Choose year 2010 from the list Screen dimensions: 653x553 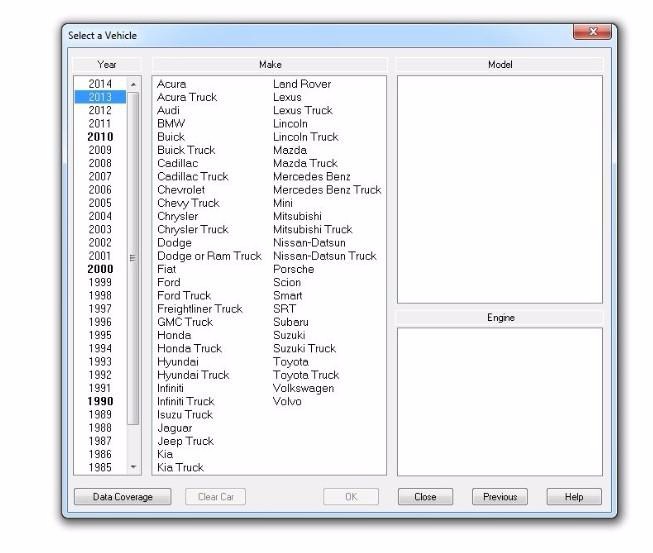tap(100, 137)
